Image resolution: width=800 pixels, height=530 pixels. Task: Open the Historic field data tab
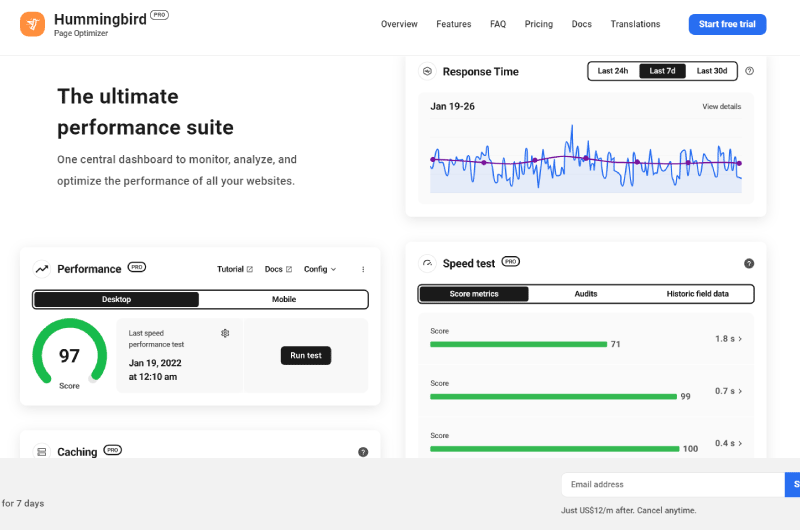pos(697,294)
